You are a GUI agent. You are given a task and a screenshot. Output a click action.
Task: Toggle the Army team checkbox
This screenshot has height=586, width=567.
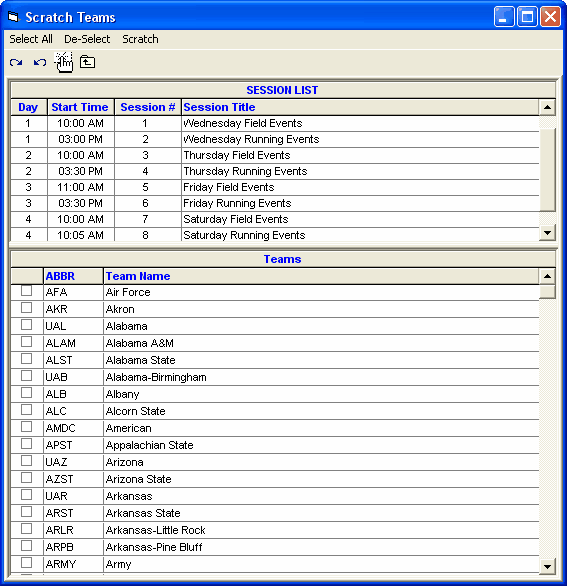(x=27, y=562)
